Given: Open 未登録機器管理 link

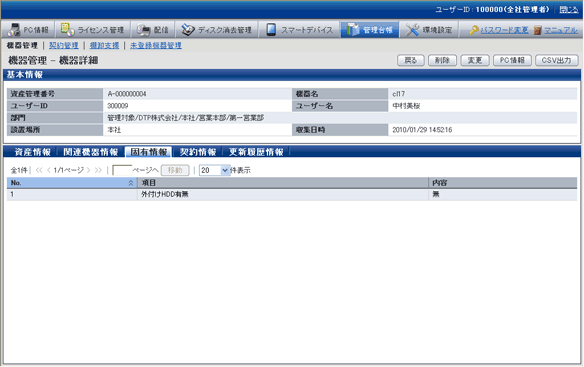Looking at the screenshot, I should (x=156, y=45).
